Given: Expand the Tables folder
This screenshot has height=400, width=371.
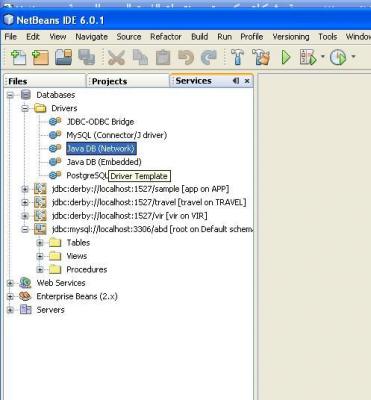Looking at the screenshot, I should click(40, 243).
